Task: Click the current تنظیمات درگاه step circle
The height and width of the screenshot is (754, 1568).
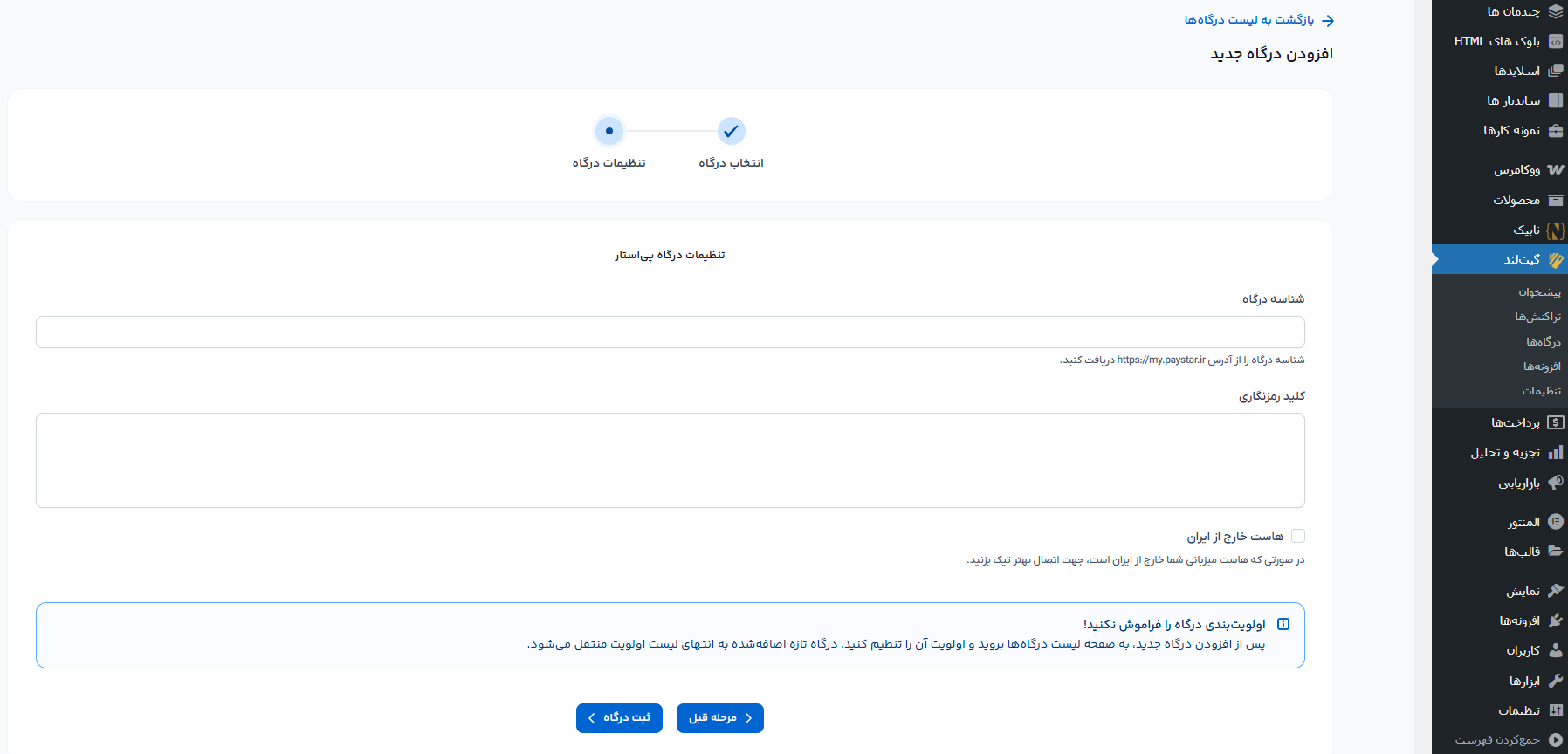Action: 609,131
